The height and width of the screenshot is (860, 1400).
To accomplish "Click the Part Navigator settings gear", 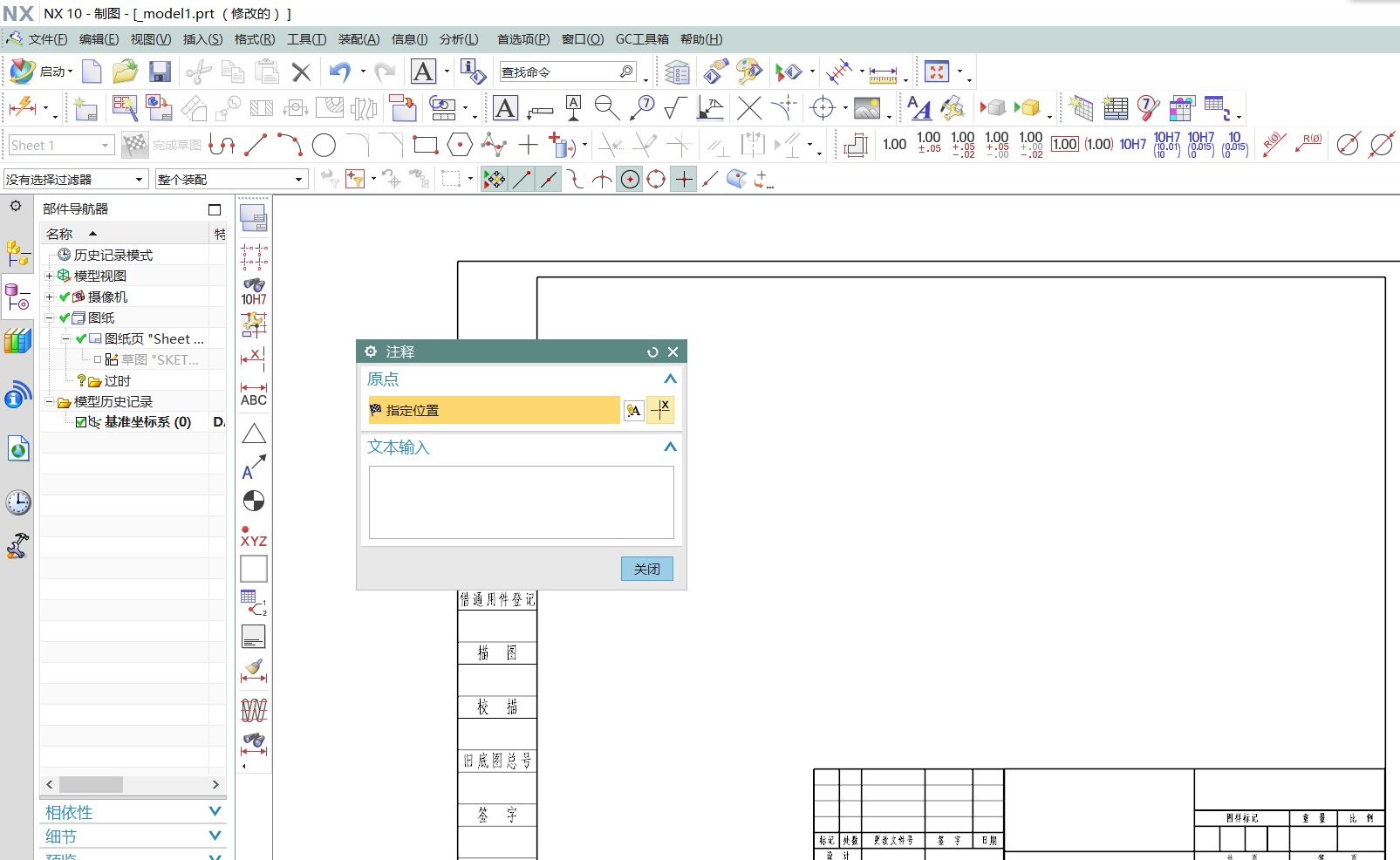I will click(x=16, y=207).
